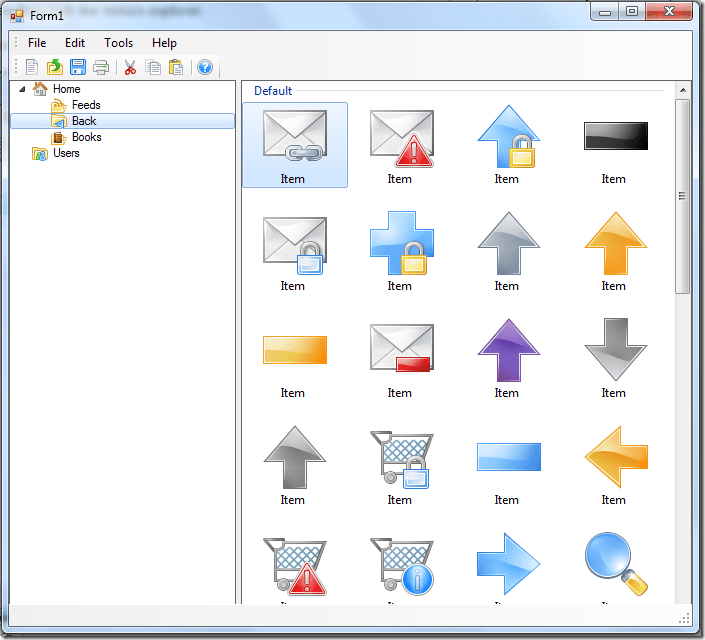Click the Back folder icon

click(59, 121)
